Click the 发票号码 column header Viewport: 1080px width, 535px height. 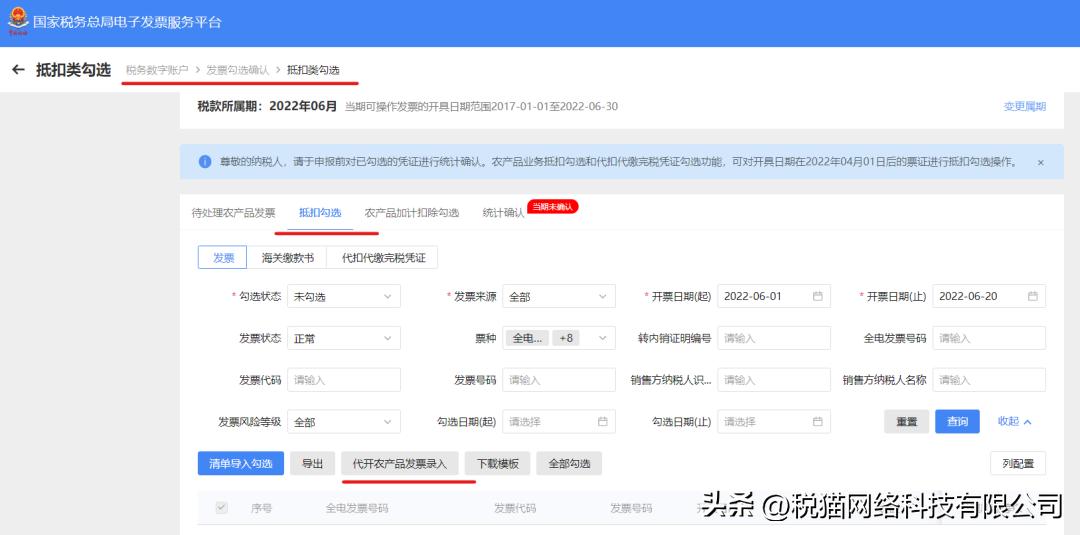tap(631, 508)
